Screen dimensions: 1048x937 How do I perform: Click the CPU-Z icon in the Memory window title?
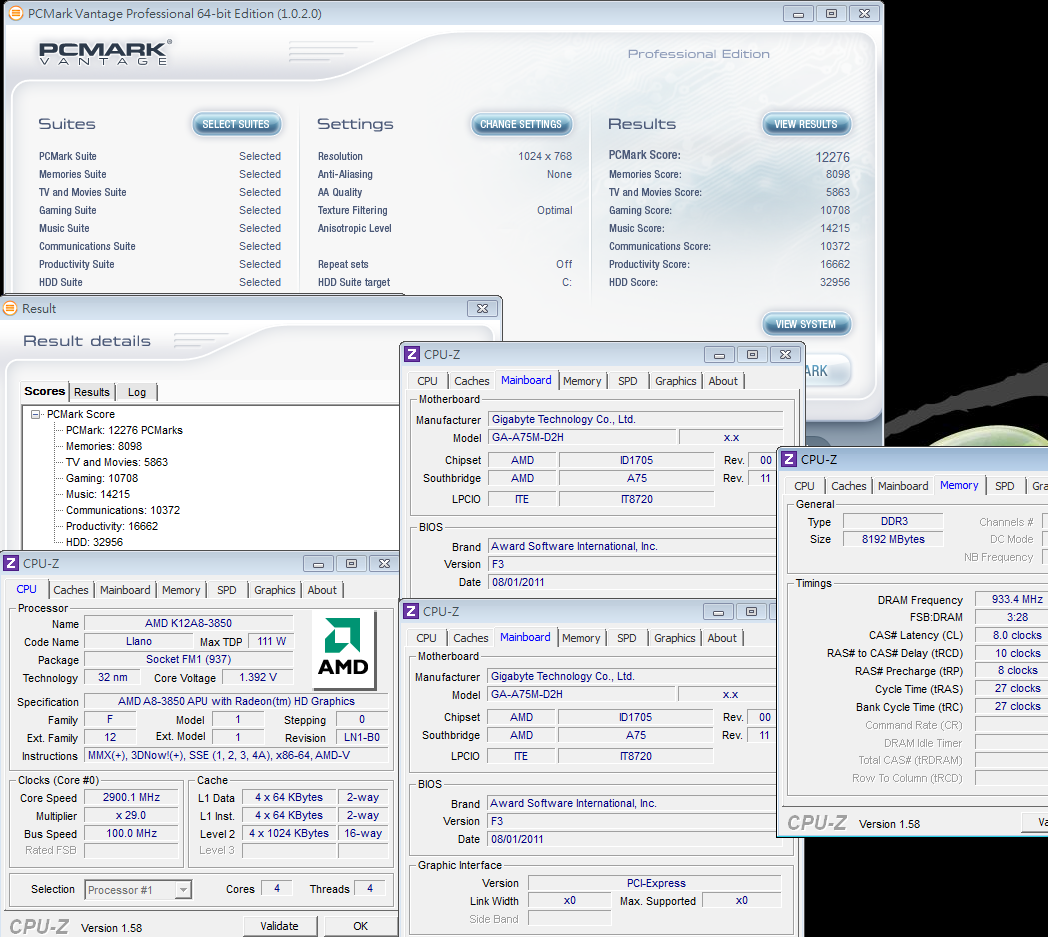(x=789, y=460)
